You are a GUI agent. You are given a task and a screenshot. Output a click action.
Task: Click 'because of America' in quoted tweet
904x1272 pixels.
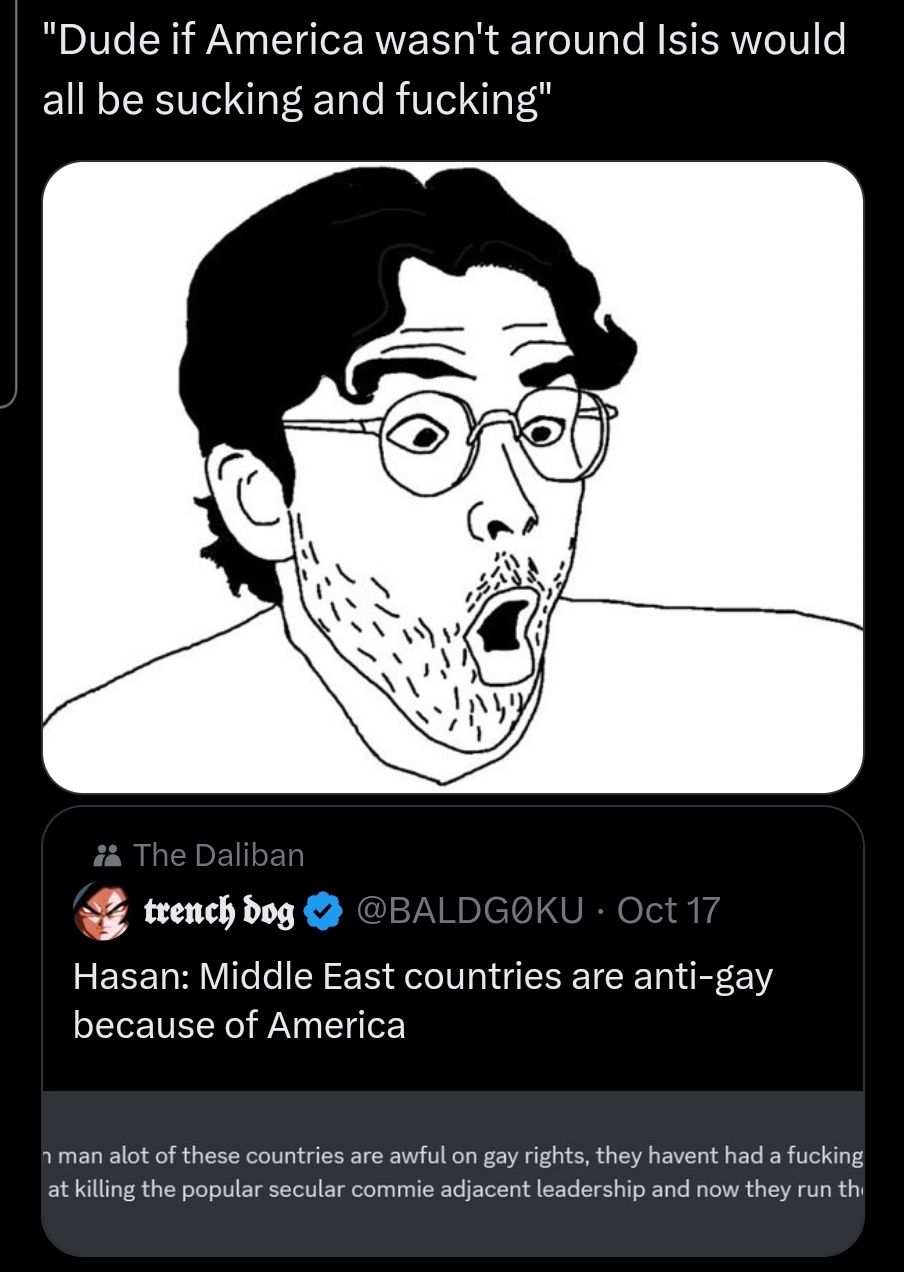point(239,1025)
